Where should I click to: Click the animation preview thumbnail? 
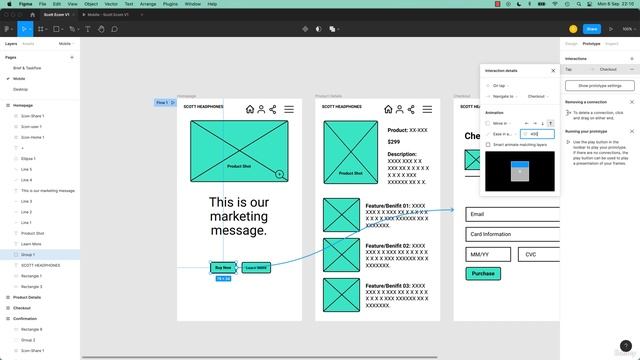tap(520, 171)
